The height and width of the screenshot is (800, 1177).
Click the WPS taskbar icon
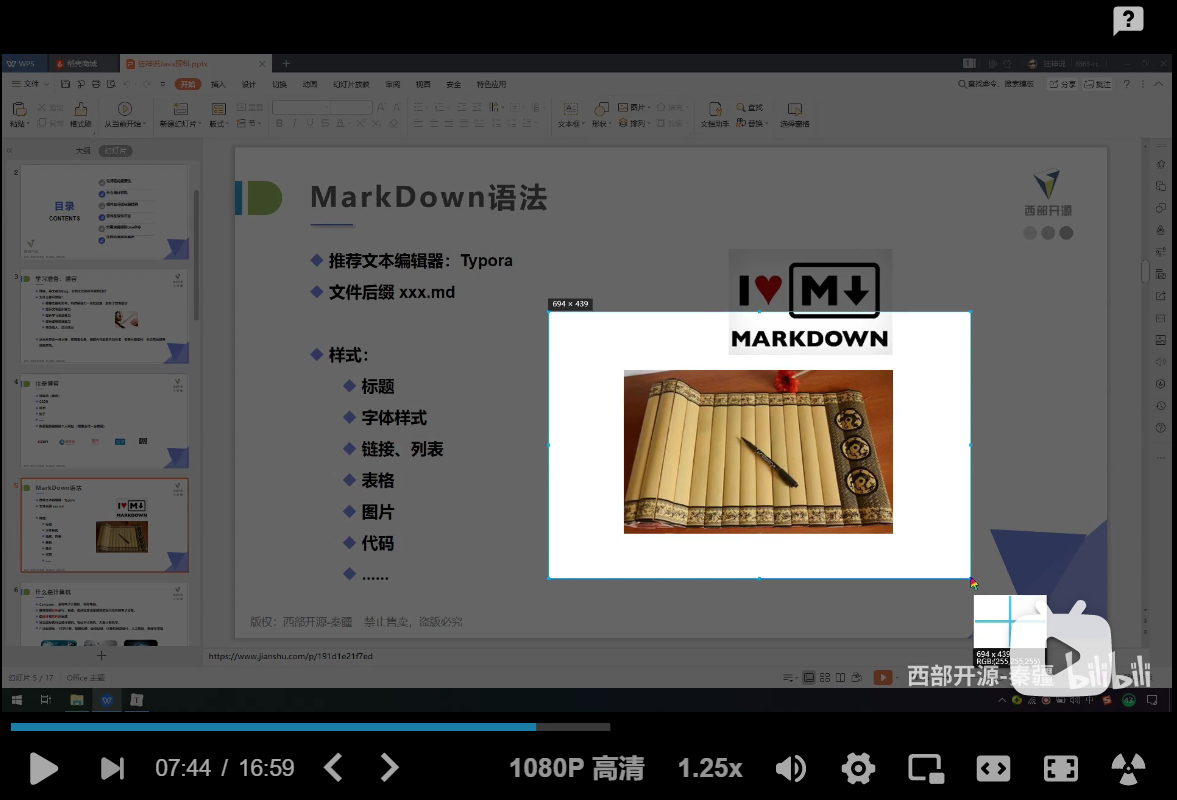click(x=107, y=700)
